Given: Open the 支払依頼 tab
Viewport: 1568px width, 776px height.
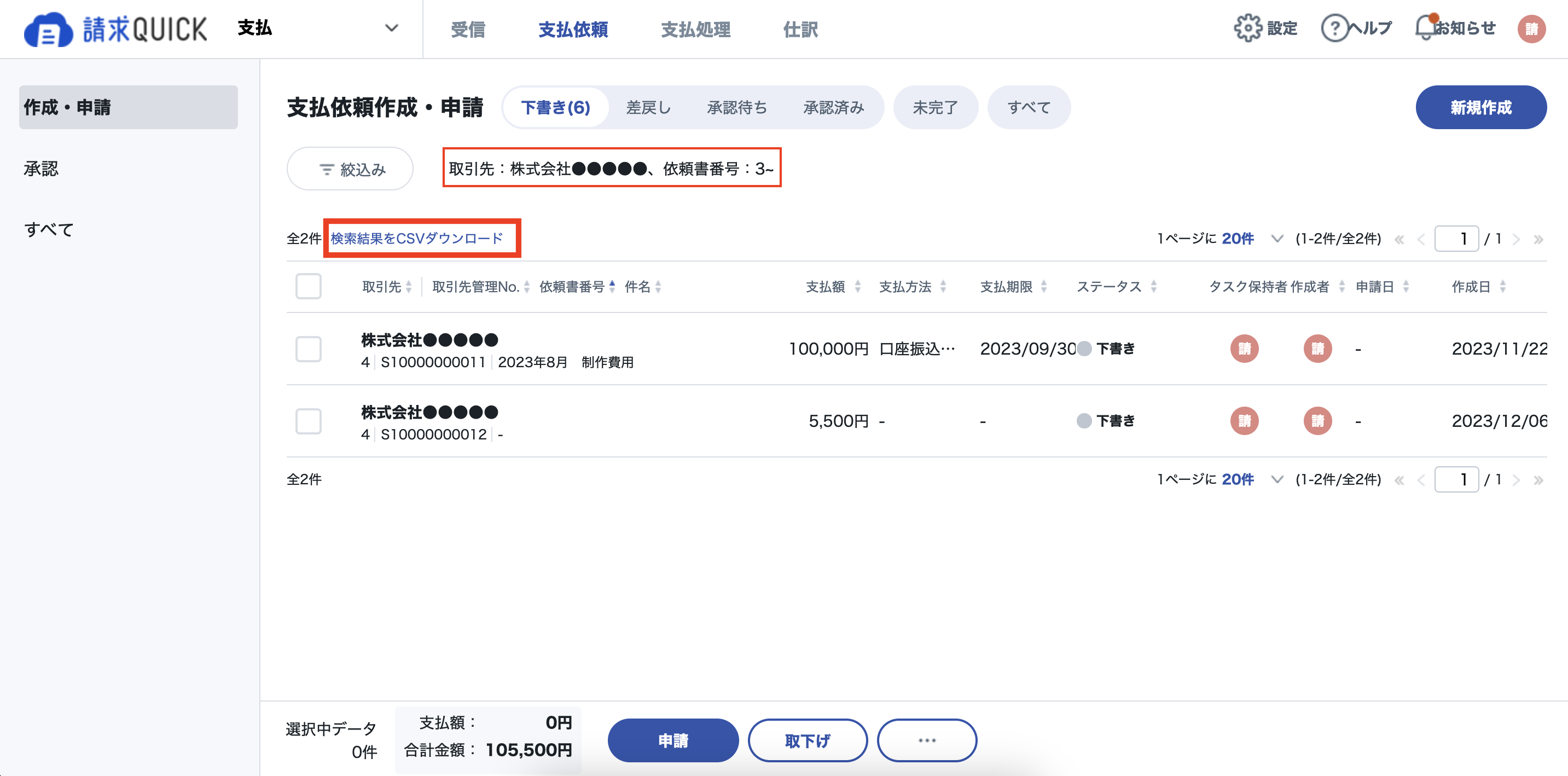Looking at the screenshot, I should pyautogui.click(x=573, y=29).
